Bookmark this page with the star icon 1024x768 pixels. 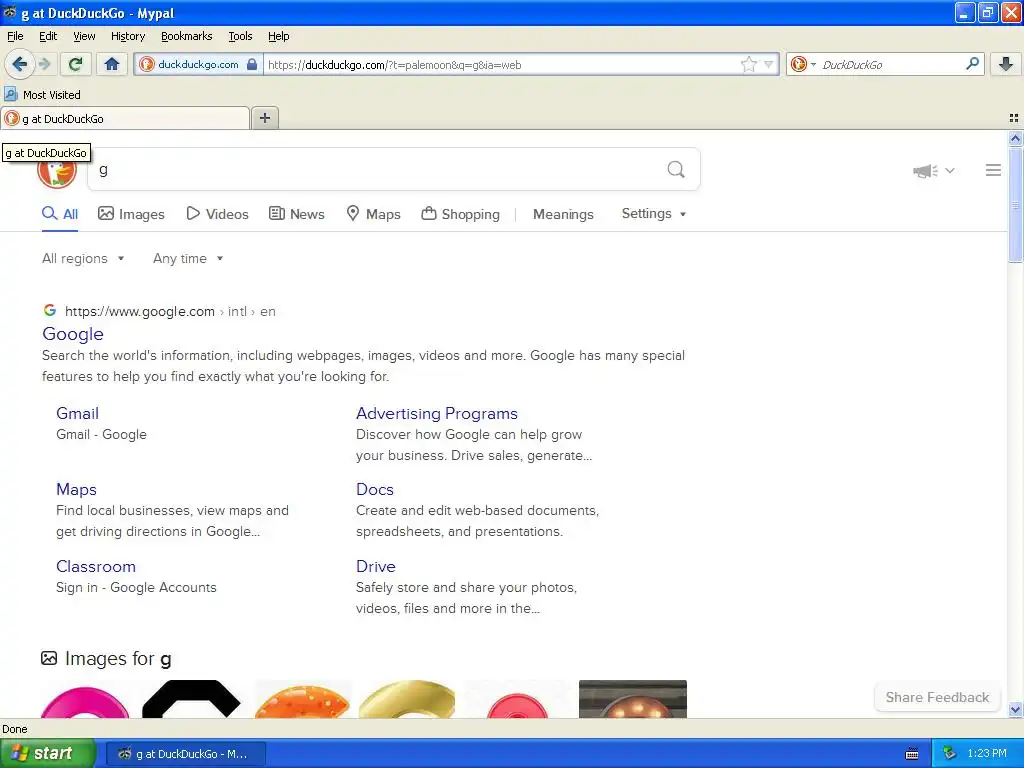point(748,64)
